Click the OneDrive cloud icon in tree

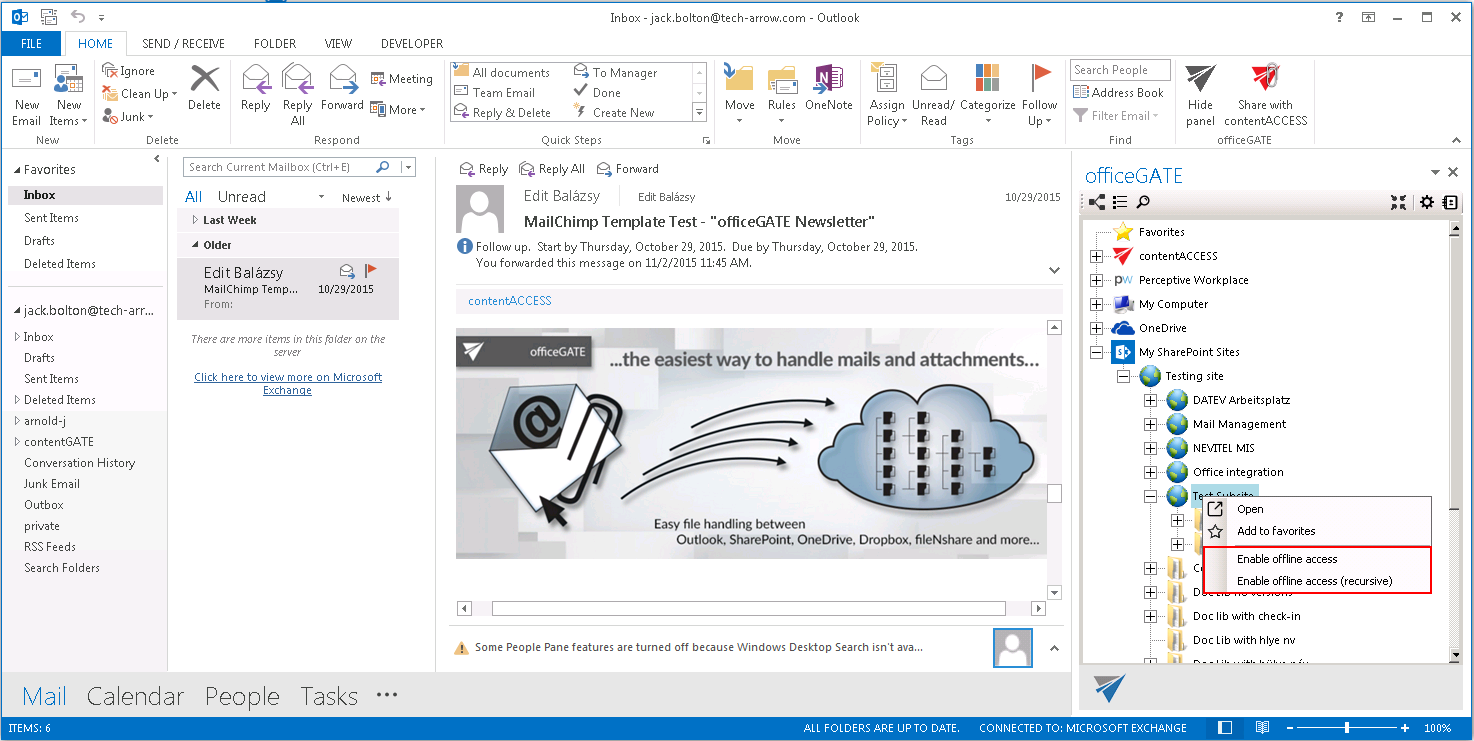pyautogui.click(x=1123, y=328)
